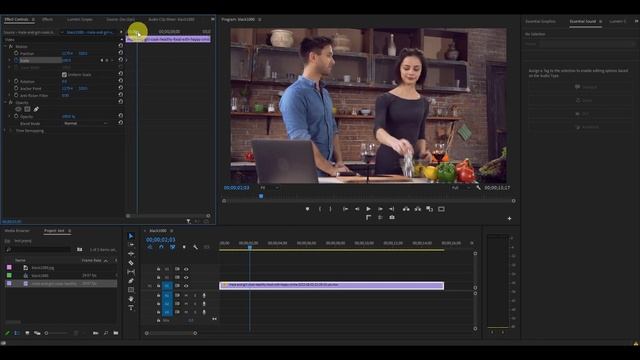Screen dimensions: 640x360
Task: Open the Program monitor Button Editor plus
Action: coord(509,219)
